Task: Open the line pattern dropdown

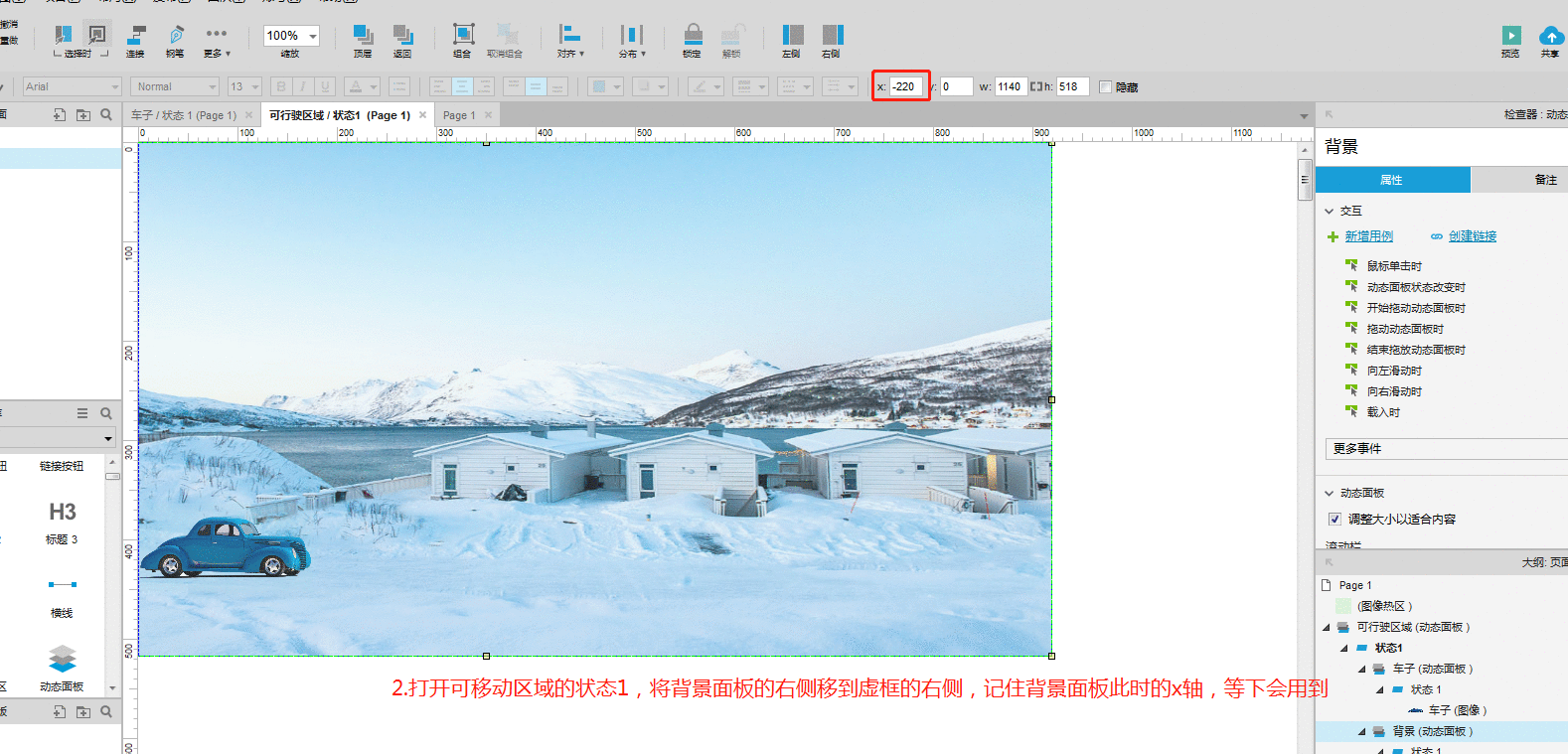Action: (796, 86)
